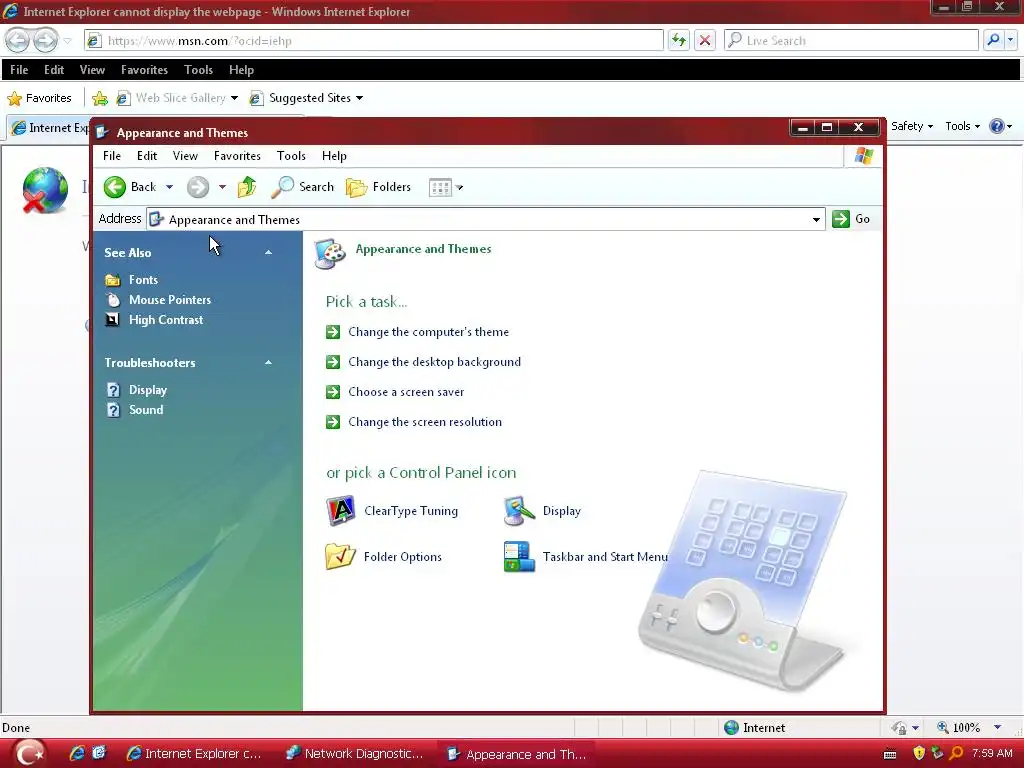1024x768 pixels.
Task: Click the IE address bar URL field
Action: coord(374,40)
